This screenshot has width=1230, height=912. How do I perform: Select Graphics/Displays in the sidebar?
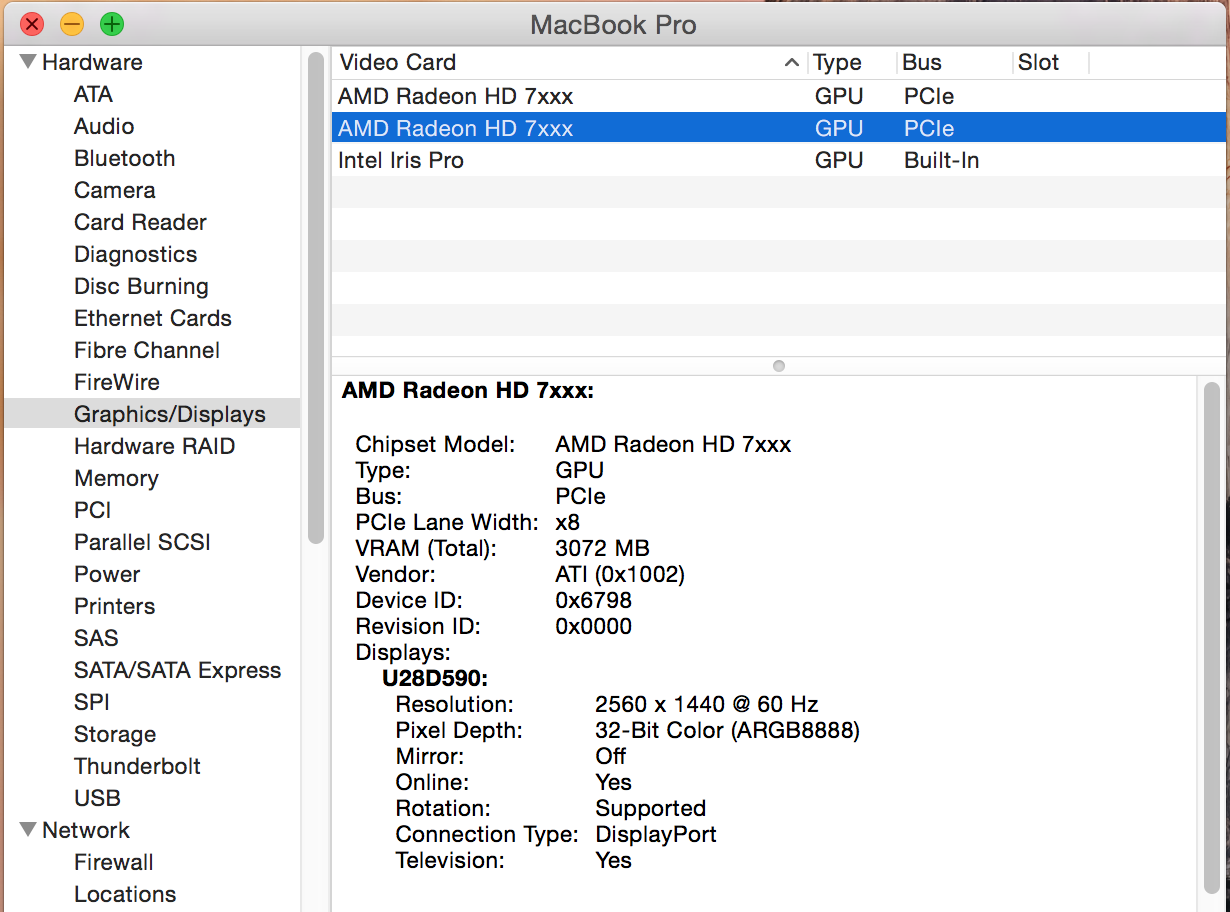tap(152, 414)
